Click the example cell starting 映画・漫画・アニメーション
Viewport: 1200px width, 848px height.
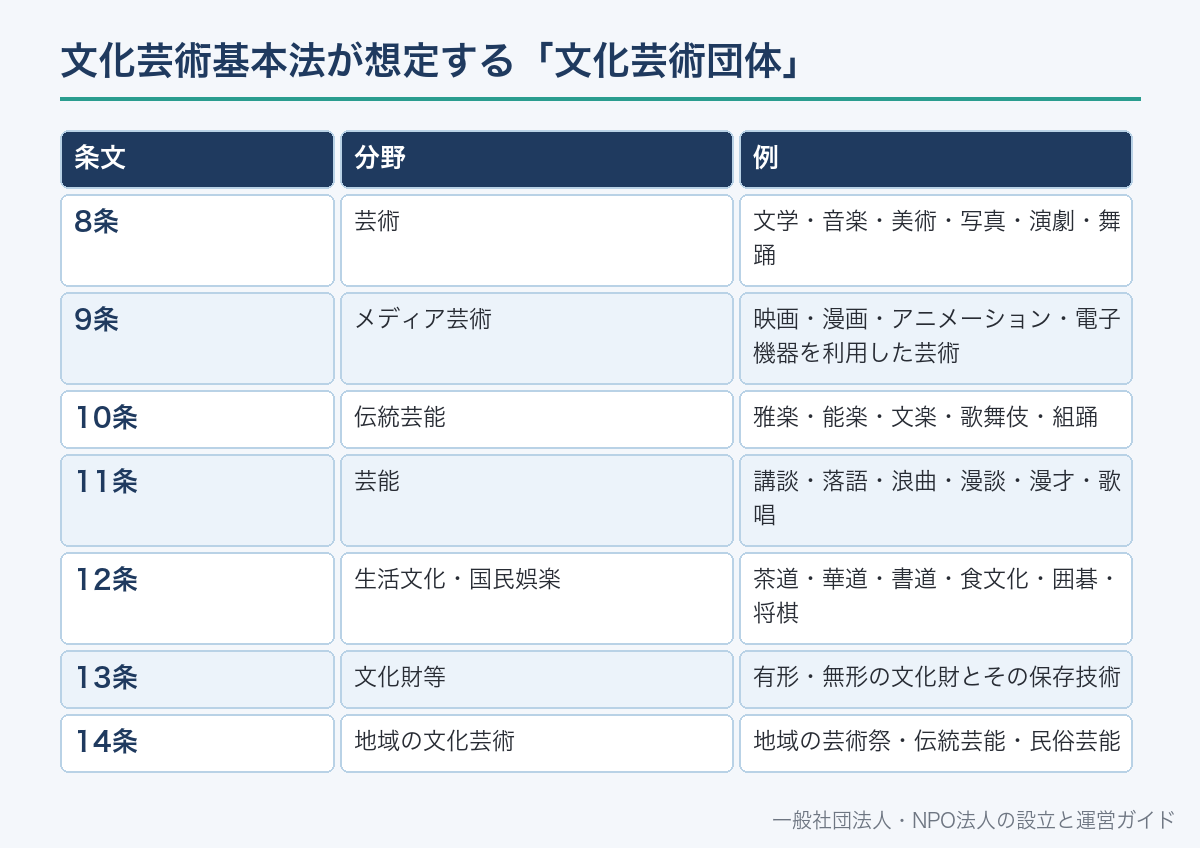click(936, 338)
